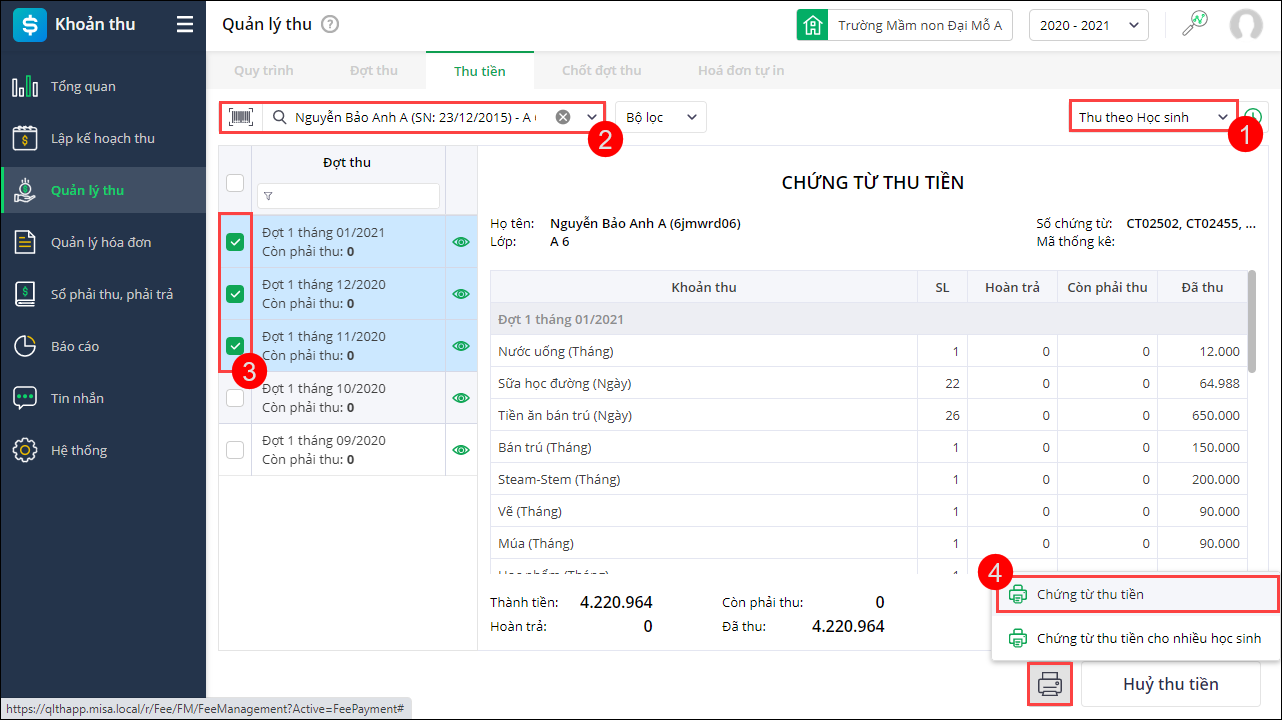Open Quản lý hóa đơn in sidebar
1282x720 pixels.
[103, 242]
